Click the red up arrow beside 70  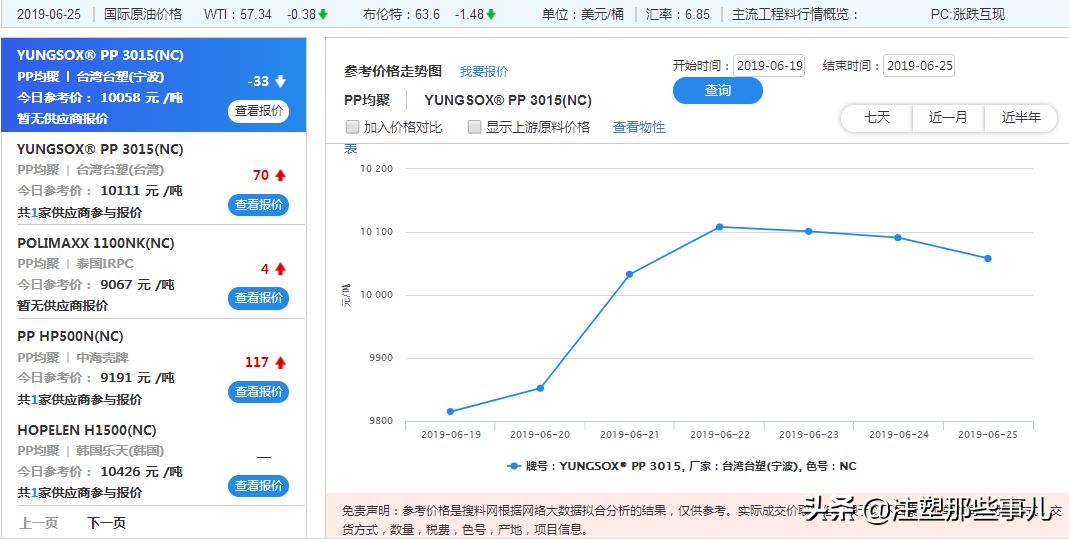click(280, 175)
